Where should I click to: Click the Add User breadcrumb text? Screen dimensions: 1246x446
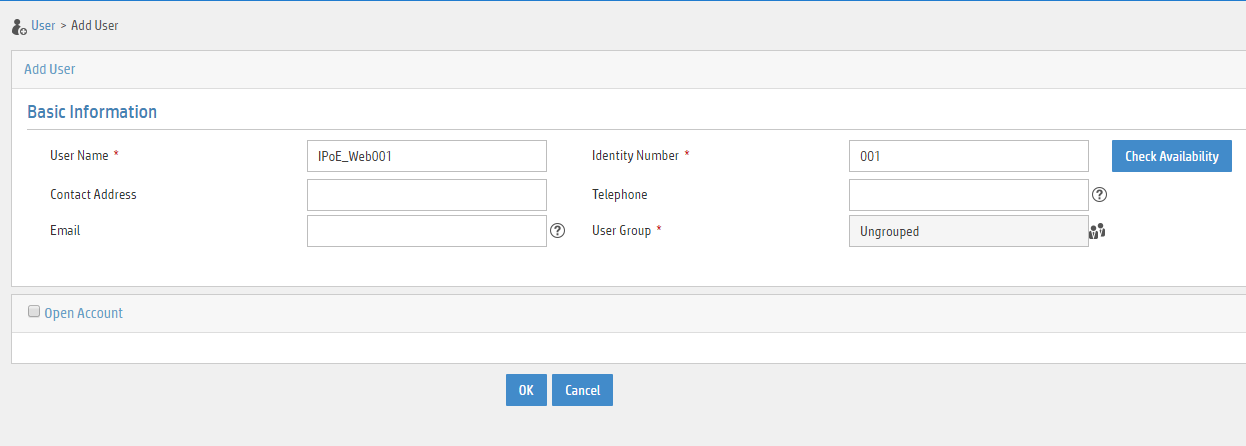[x=94, y=25]
